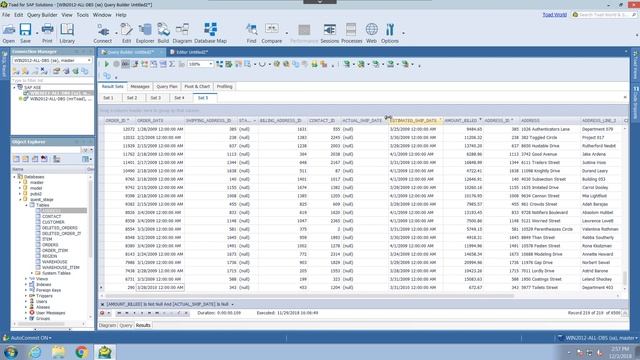Viewport: 640px width, 360px height.
Task: Click the Edit toolbar icon
Action: [127, 33]
